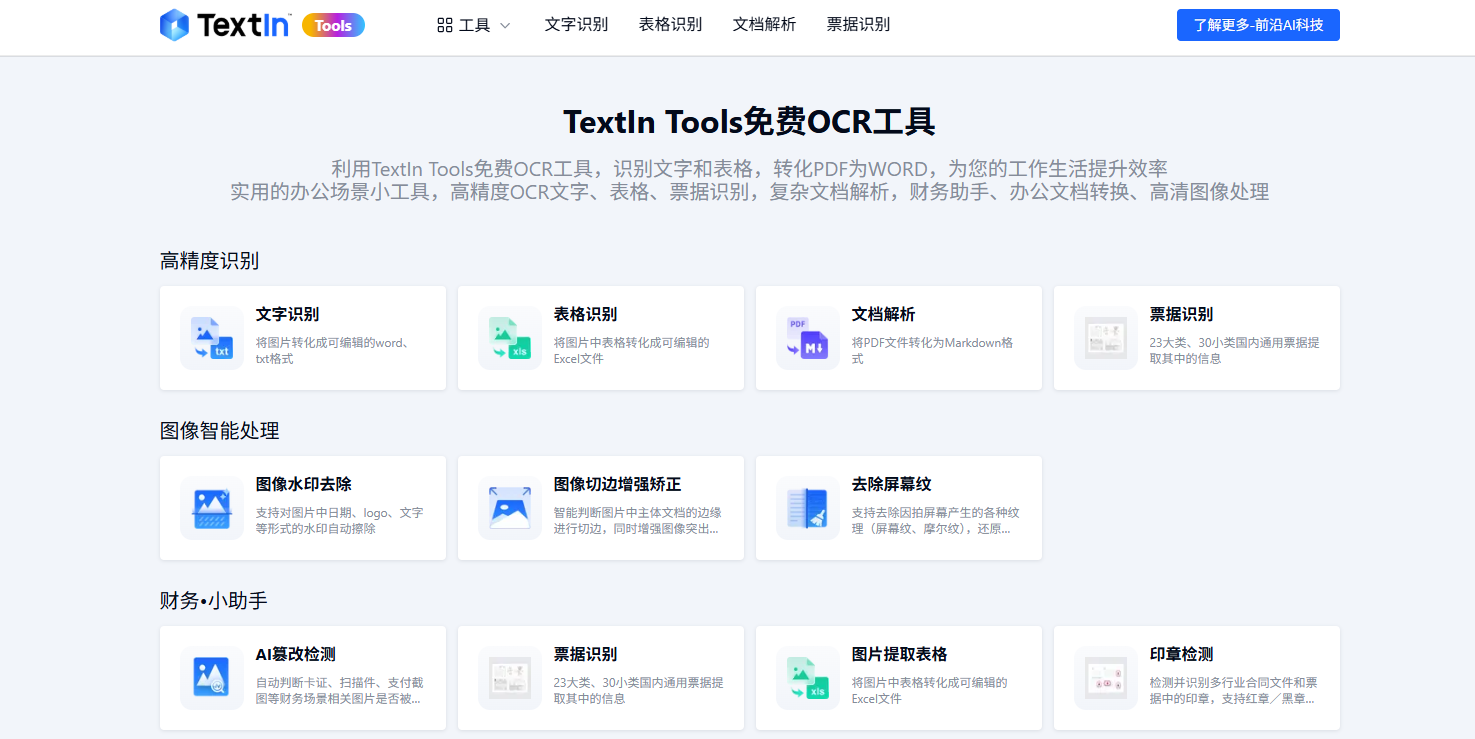Click the TextIn Tools免费OCR工具 main title
1475x739 pixels.
coord(750,122)
